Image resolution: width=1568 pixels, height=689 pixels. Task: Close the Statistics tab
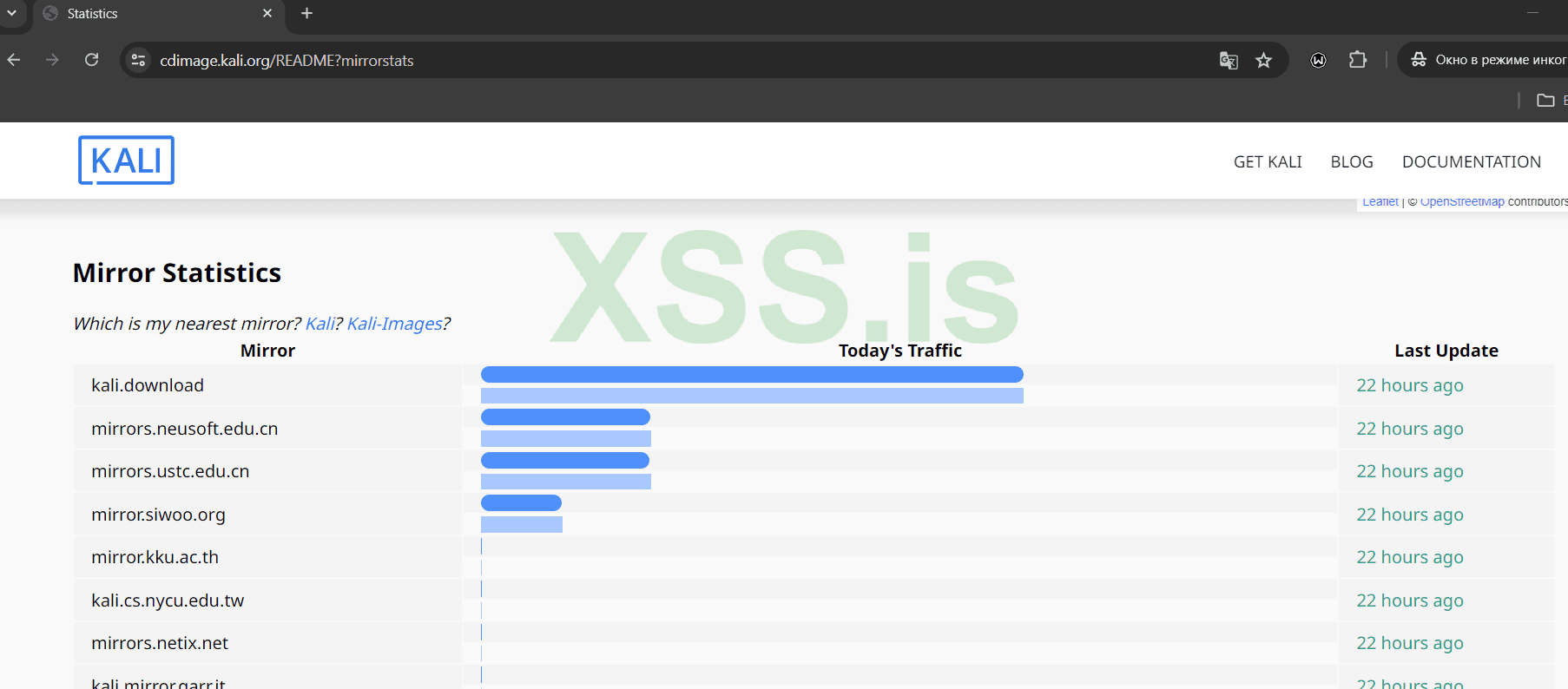click(x=267, y=13)
